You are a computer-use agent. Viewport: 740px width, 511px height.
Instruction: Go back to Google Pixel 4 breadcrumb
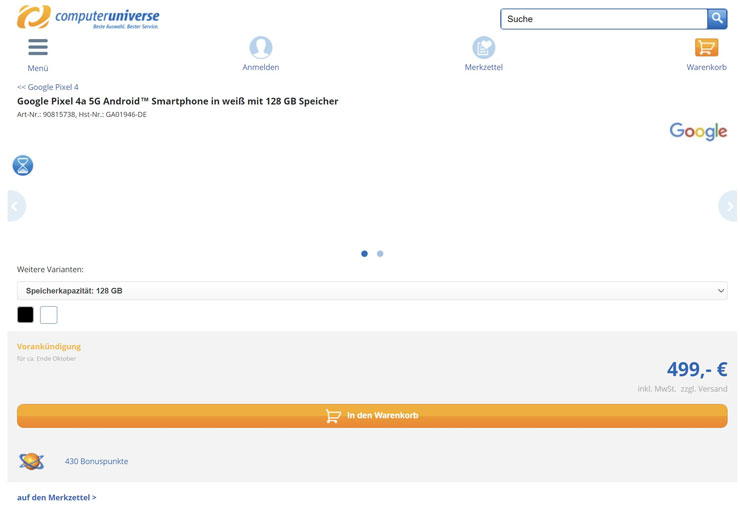coord(48,87)
